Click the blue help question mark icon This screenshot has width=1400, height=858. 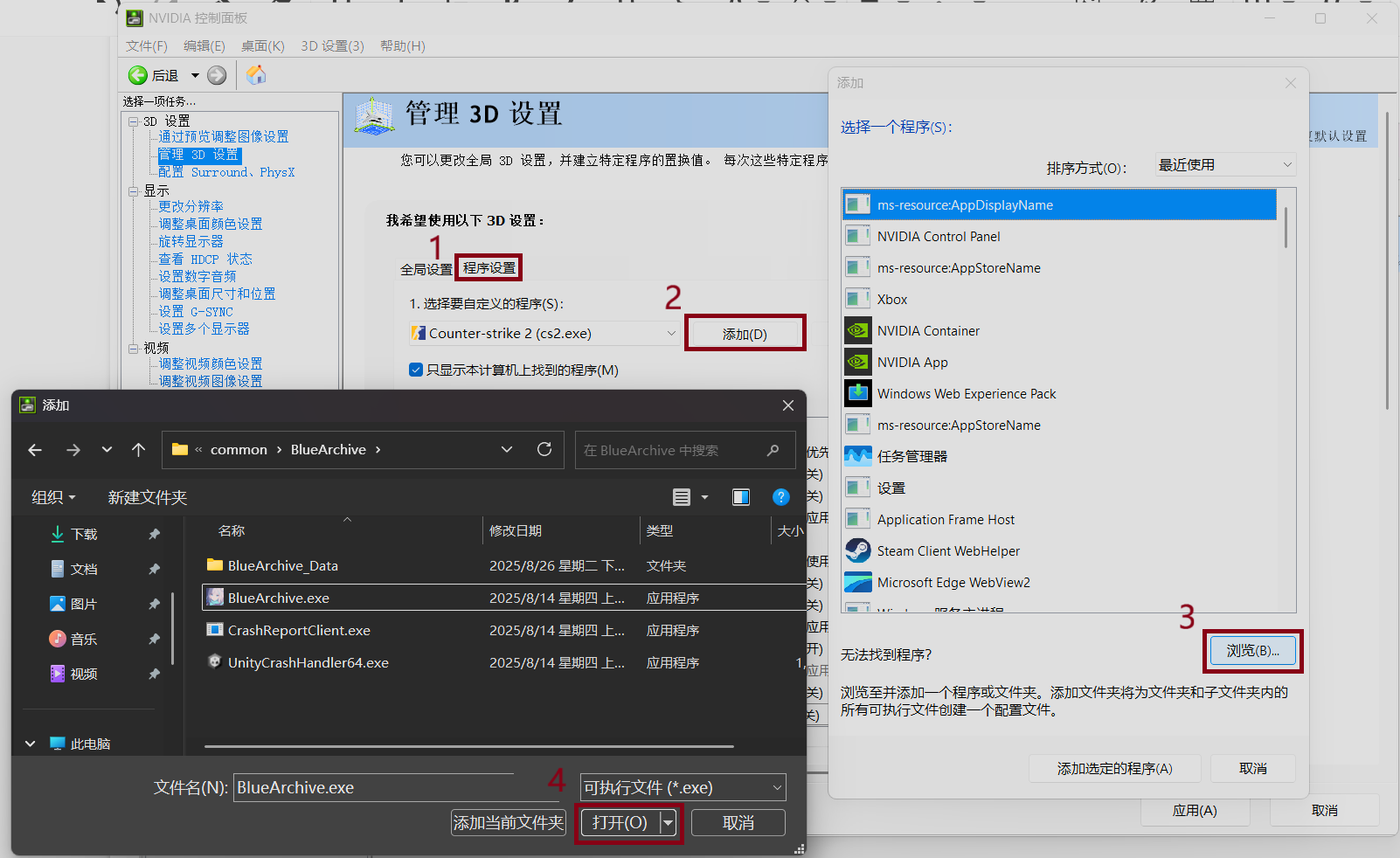[781, 497]
